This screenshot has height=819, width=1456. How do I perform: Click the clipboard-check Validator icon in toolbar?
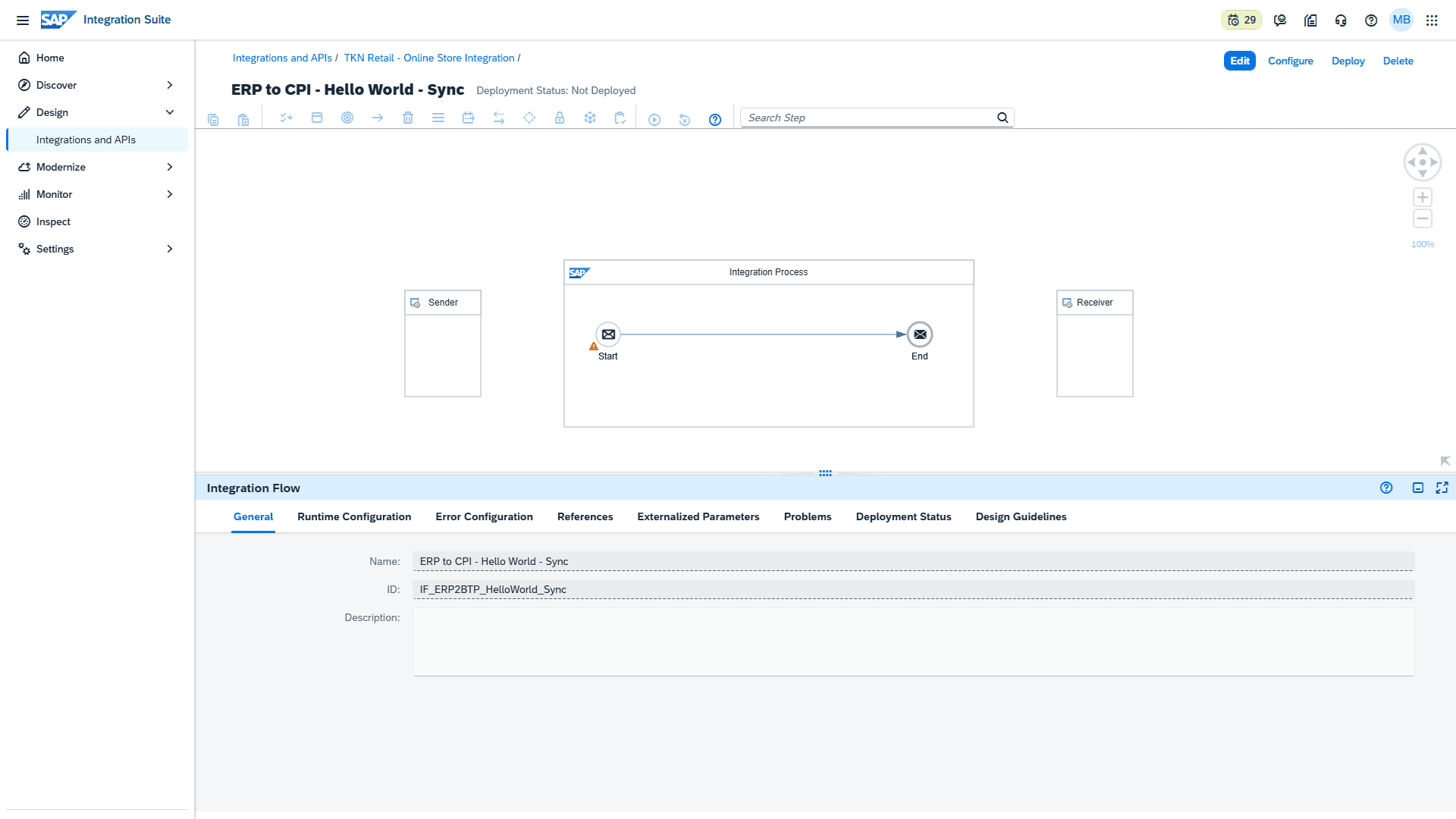point(620,118)
